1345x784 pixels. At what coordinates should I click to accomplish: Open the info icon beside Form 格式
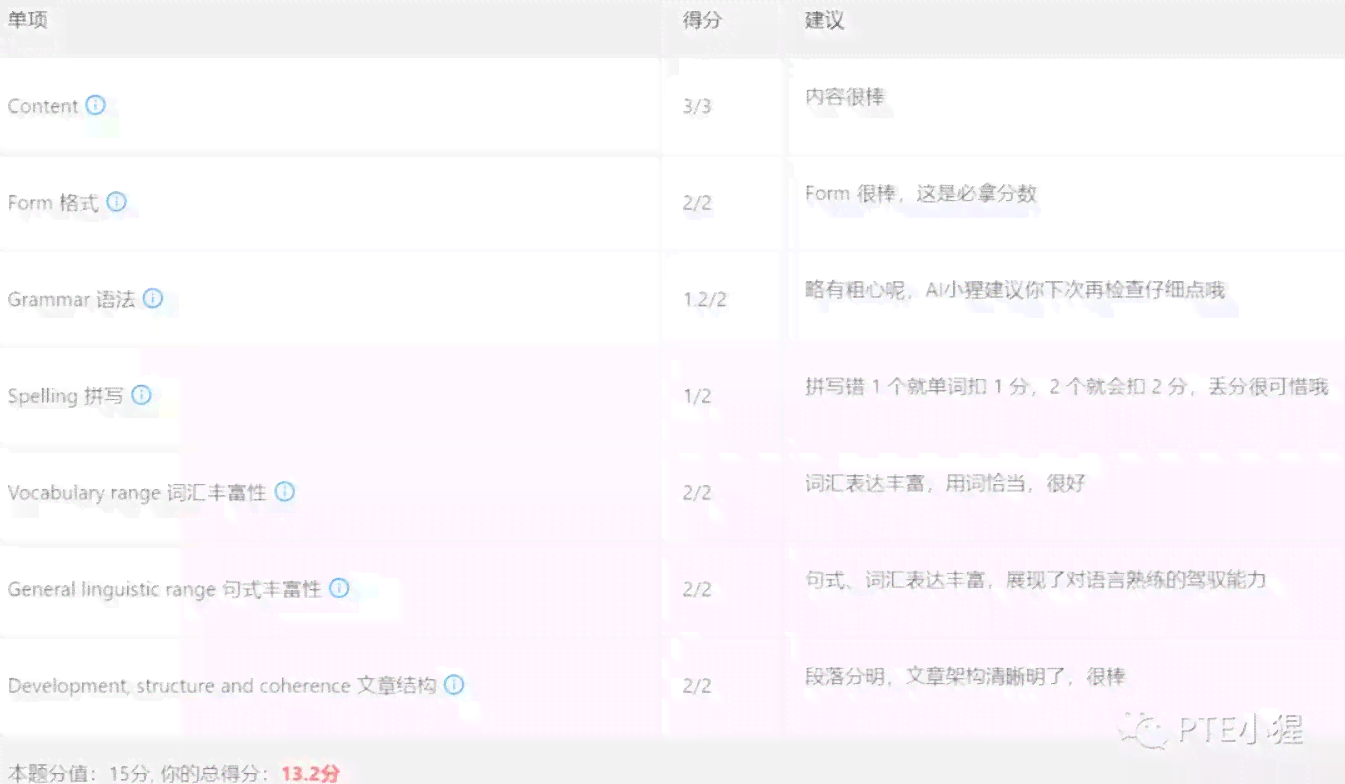(x=116, y=202)
